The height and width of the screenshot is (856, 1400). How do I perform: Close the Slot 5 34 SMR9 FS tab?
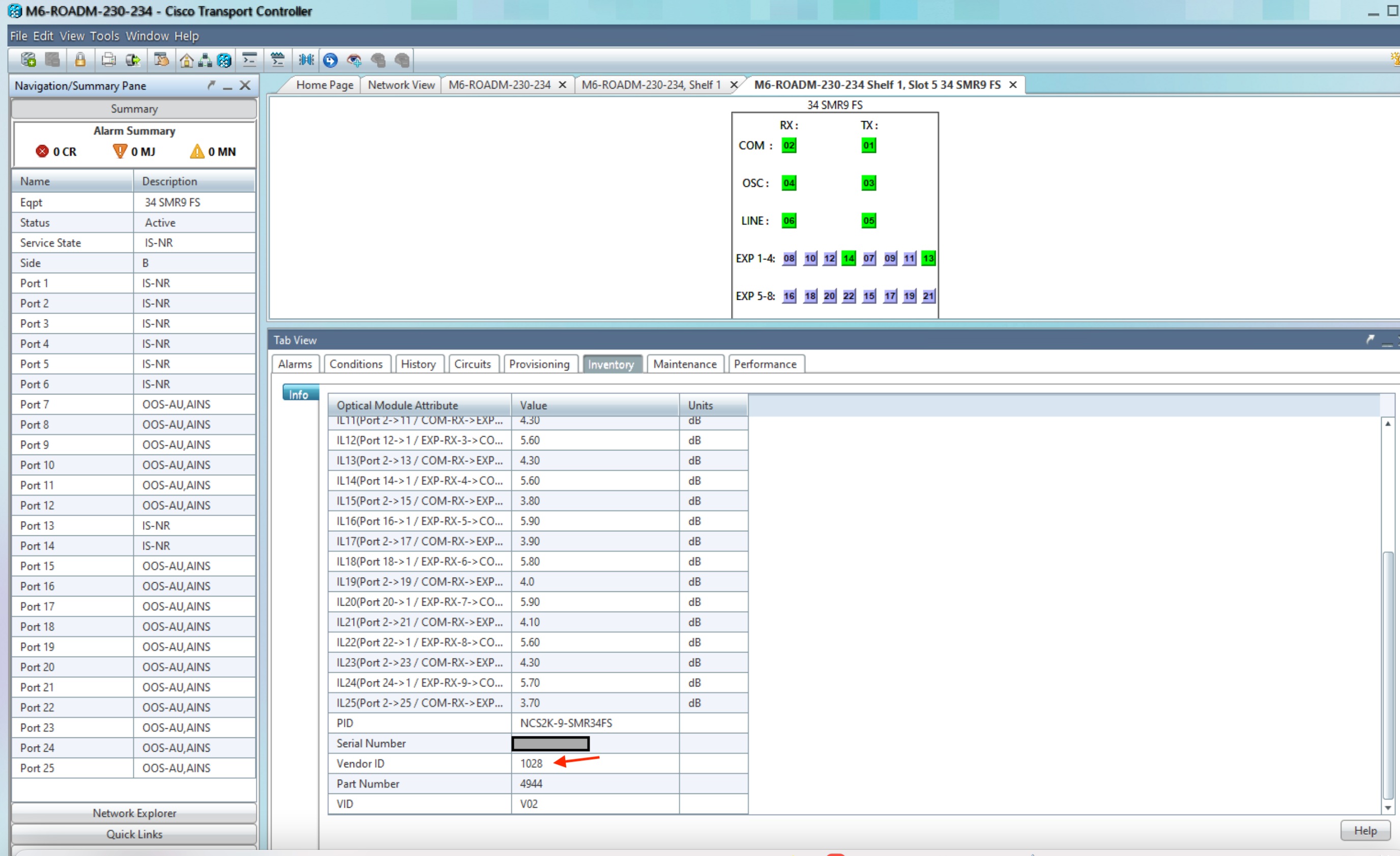pos(1012,84)
